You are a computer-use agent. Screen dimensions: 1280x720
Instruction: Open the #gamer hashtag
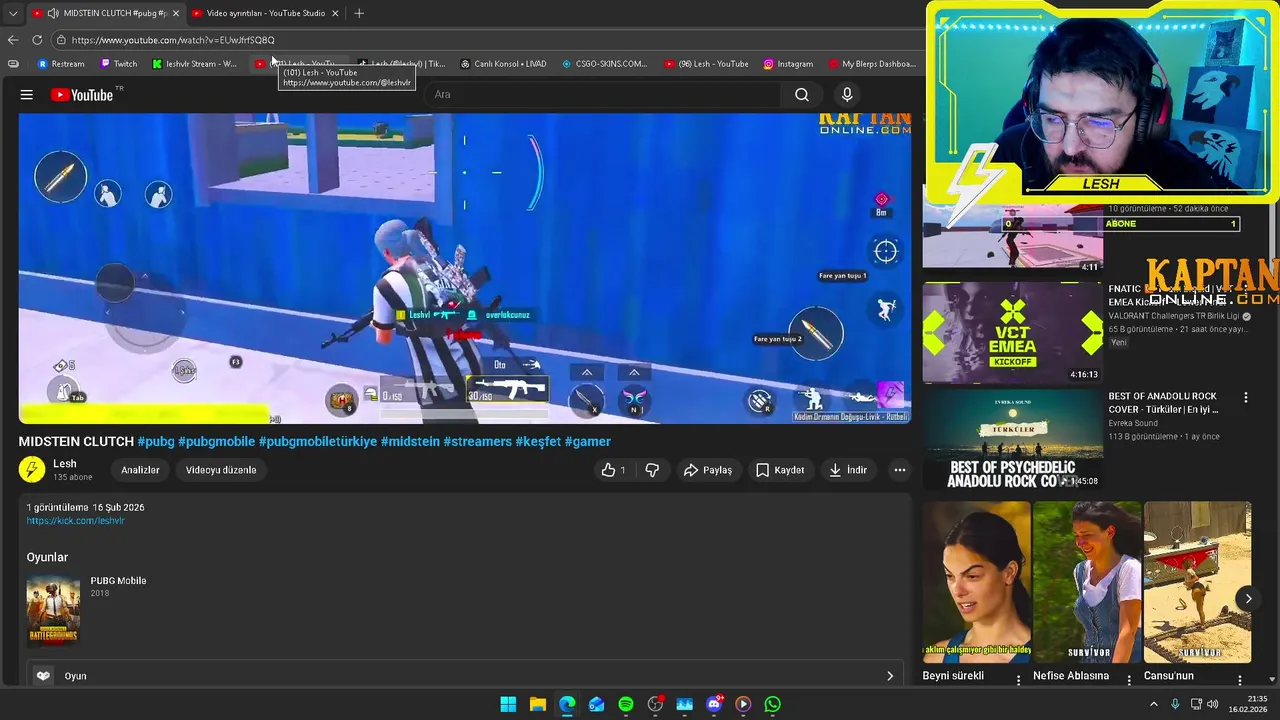tap(587, 441)
